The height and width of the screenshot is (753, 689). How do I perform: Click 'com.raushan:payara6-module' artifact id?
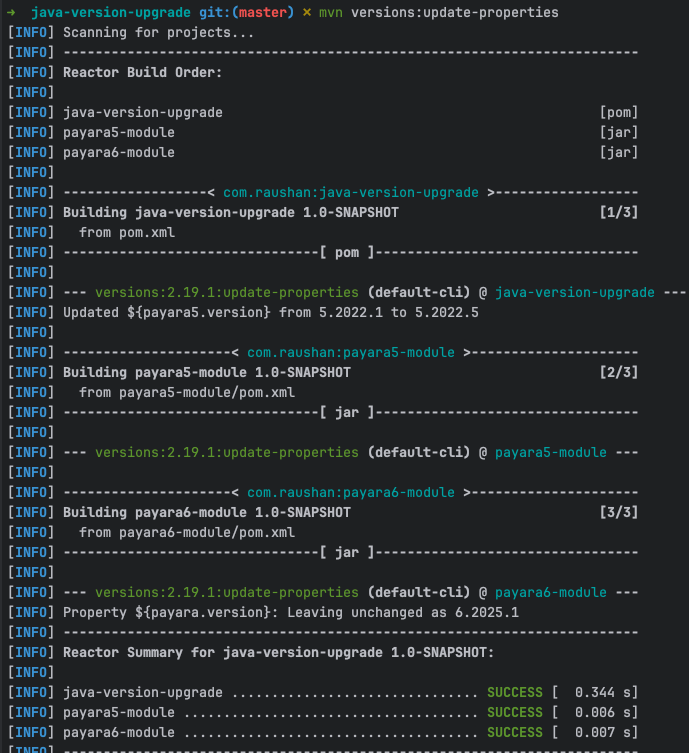click(351, 493)
